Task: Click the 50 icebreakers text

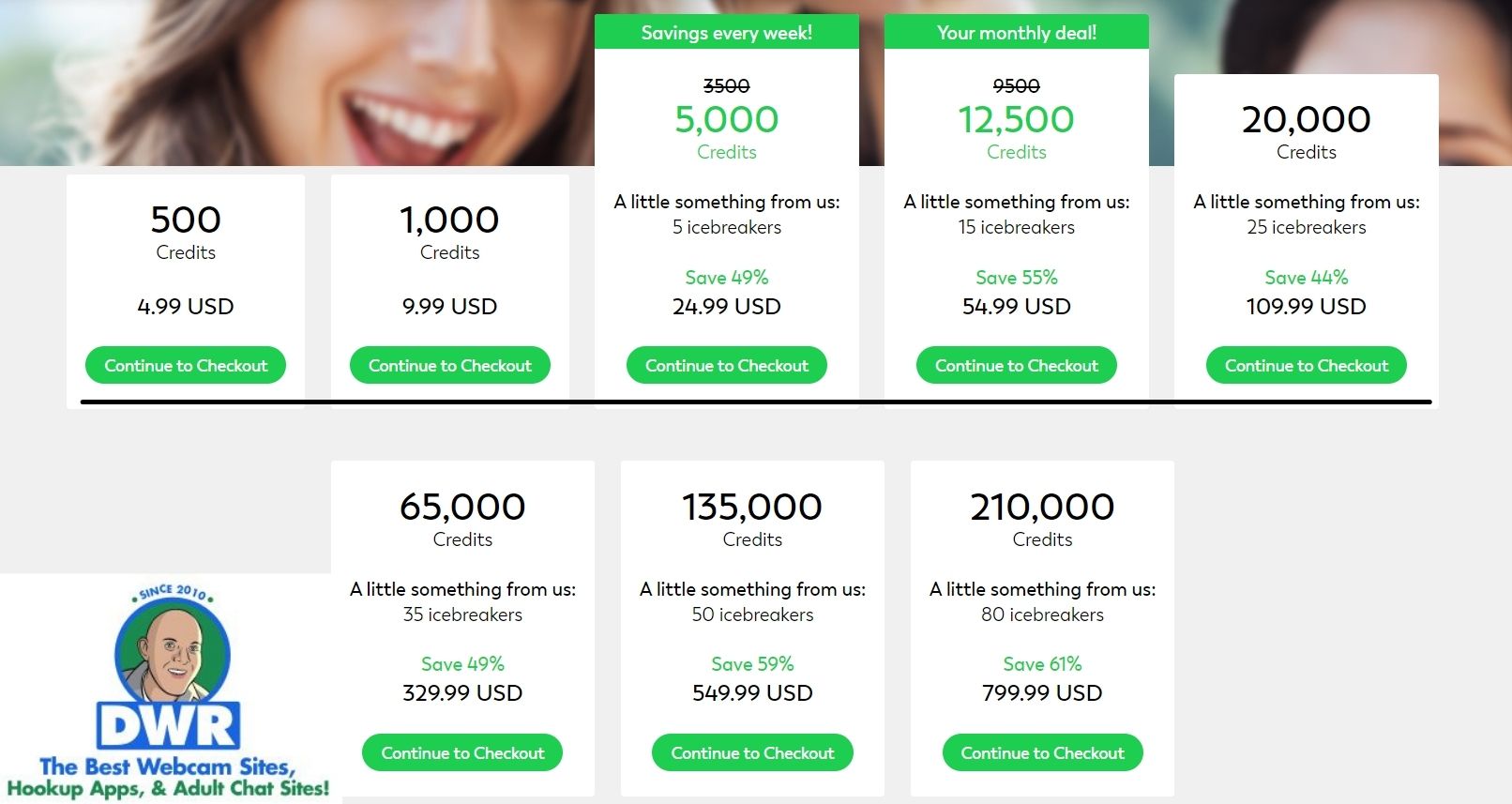Action: point(752,614)
